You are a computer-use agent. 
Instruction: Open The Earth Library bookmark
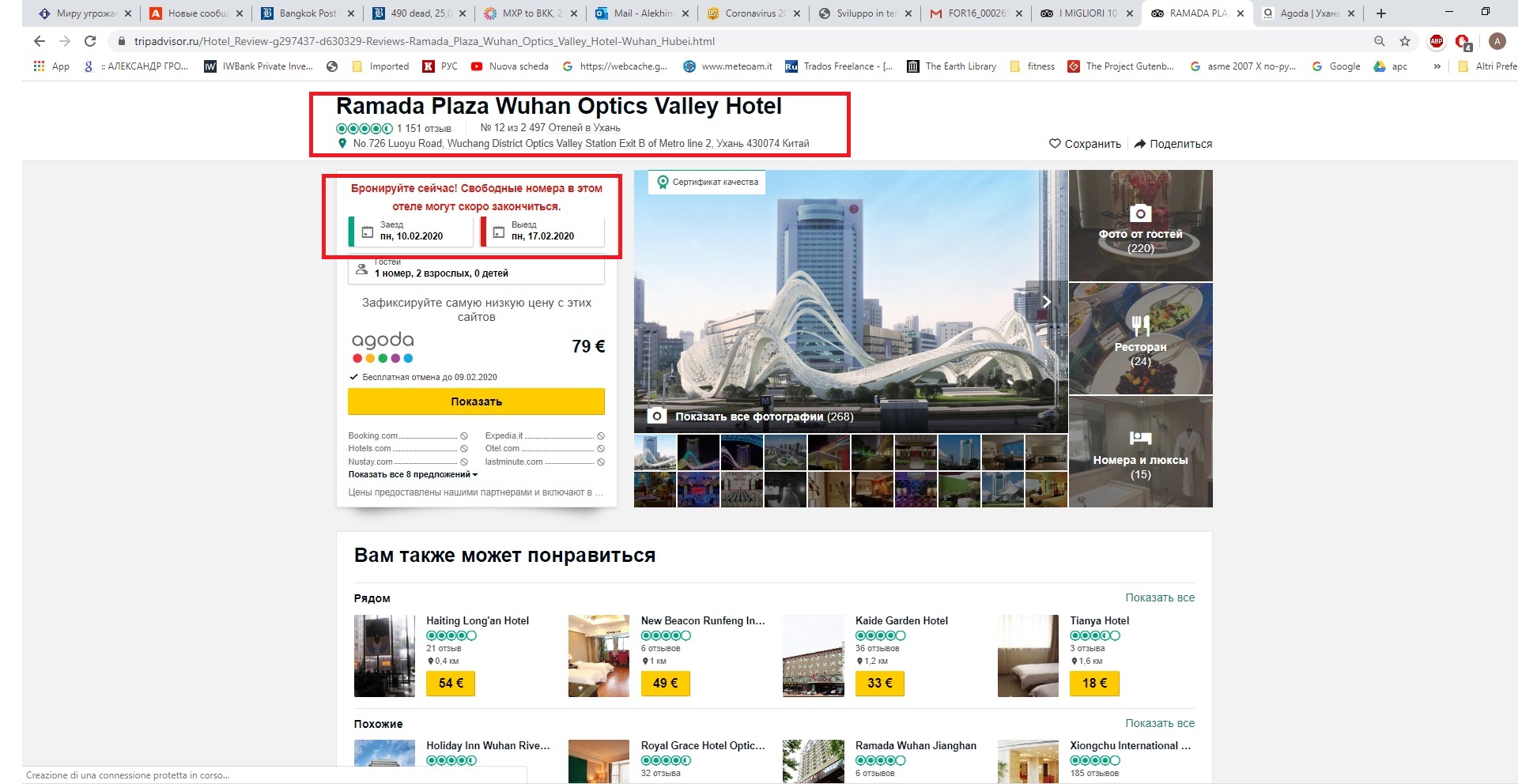pyautogui.click(x=951, y=66)
